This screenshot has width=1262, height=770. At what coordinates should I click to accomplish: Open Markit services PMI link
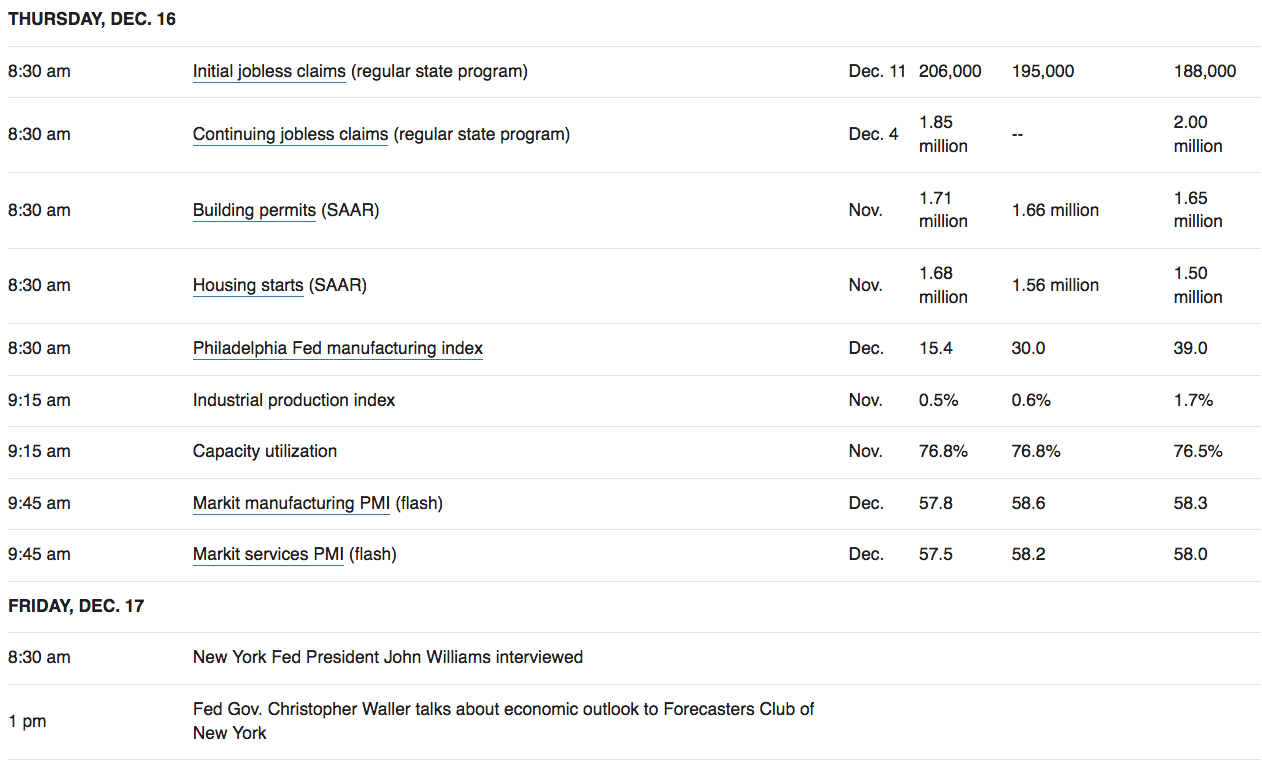point(268,554)
